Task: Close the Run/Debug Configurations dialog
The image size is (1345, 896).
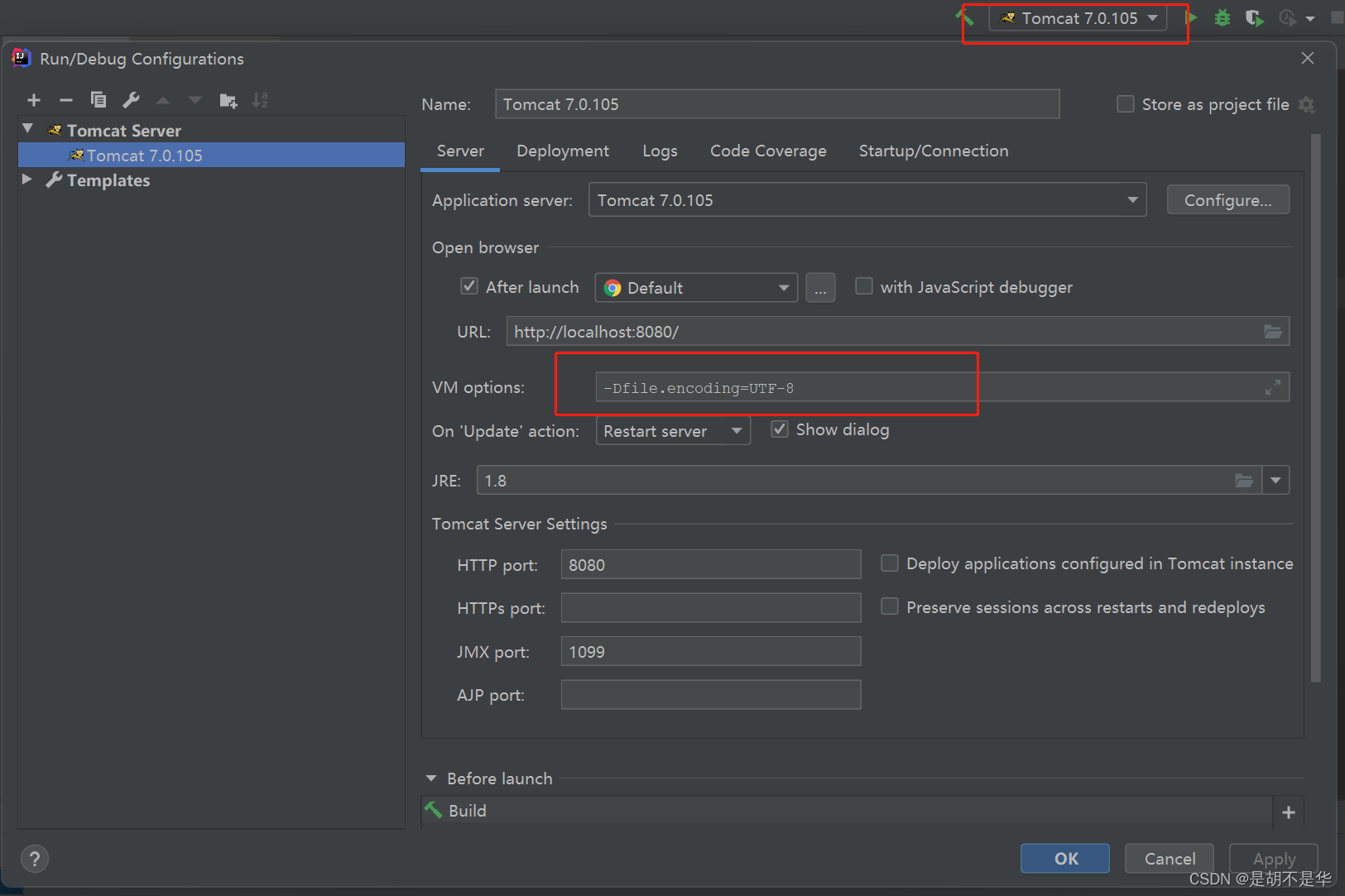Action: [1308, 58]
